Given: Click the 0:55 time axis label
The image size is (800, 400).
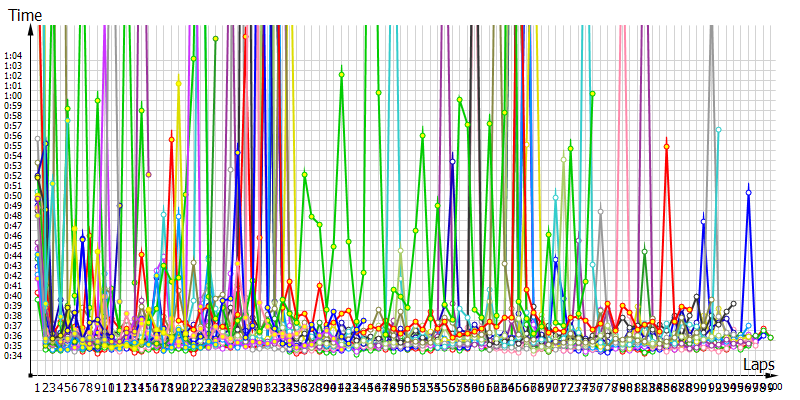Looking at the screenshot, I should [x=13, y=146].
